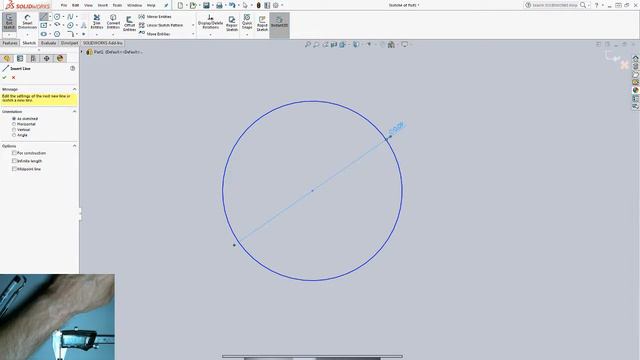Collapse the Message section
The height and width of the screenshot is (360, 640).
click(x=74, y=89)
